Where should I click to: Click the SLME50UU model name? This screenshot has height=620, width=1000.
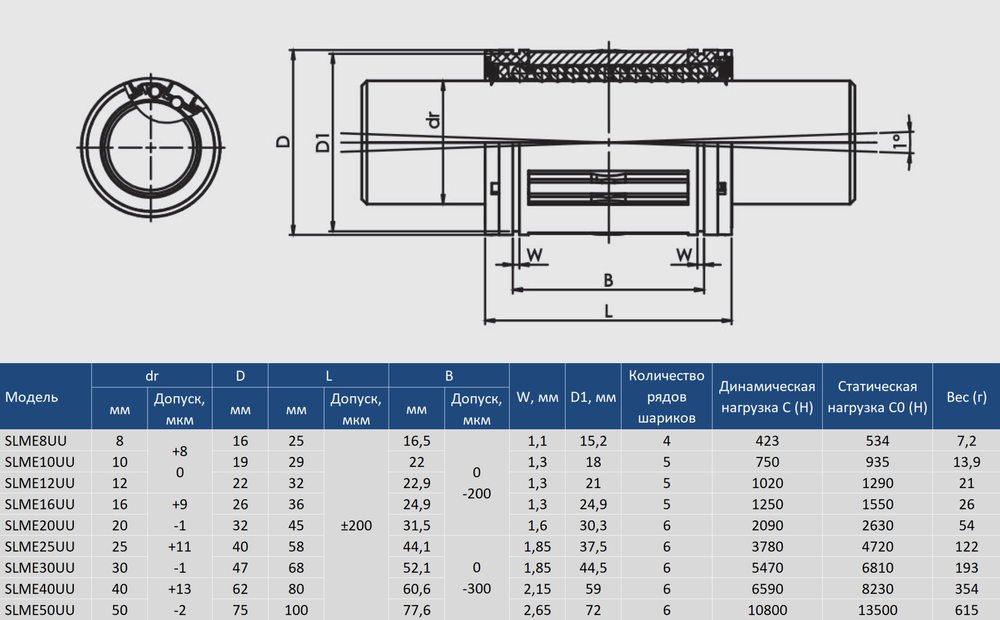click(39, 609)
